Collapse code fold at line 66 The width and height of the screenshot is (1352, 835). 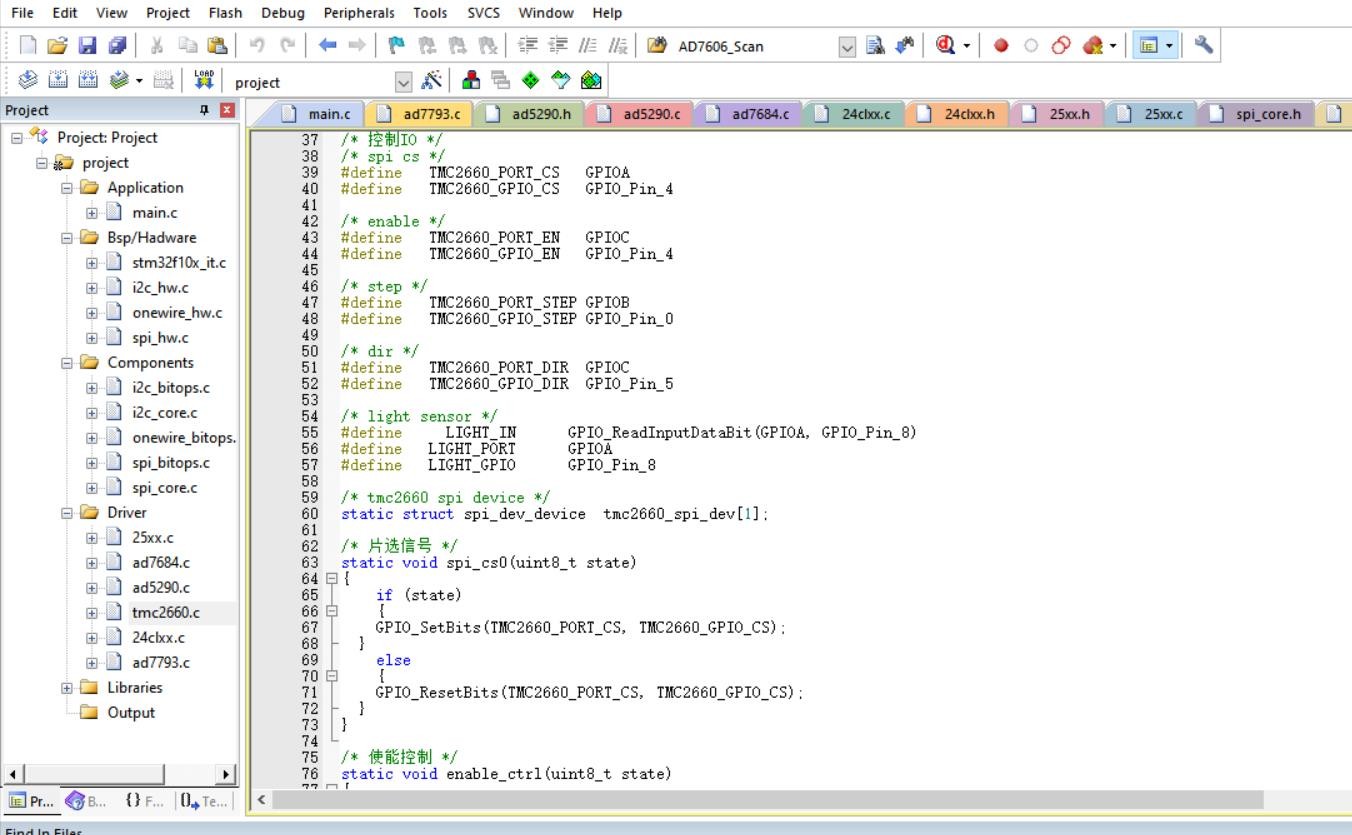click(331, 611)
